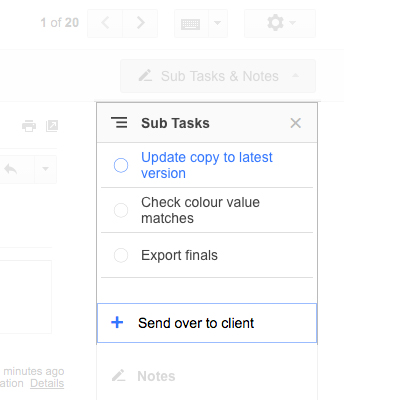This screenshot has width=400, height=400.
Task: Print the message using the printer icon
Action: coord(29,126)
